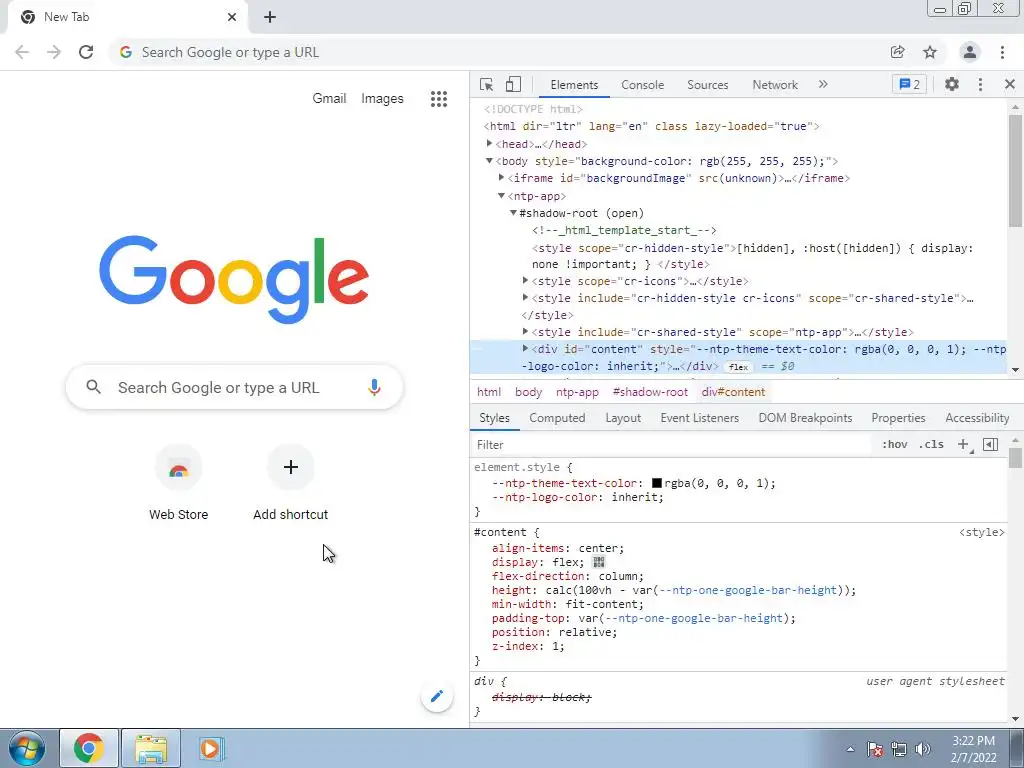The height and width of the screenshot is (768, 1024).
Task: Select ntp-app in the breadcrumb bar
Action: 577,392
